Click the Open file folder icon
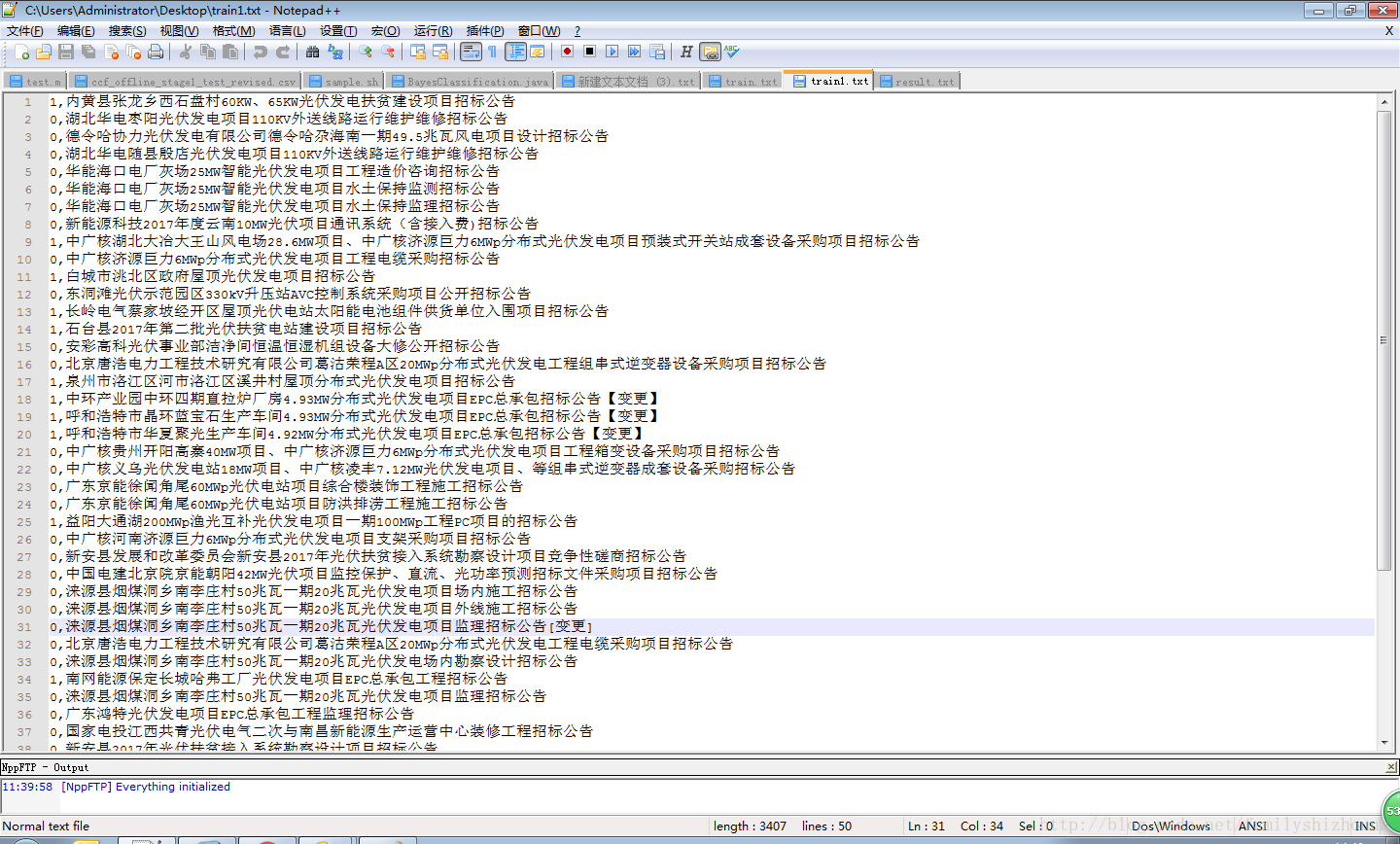Viewport: 1400px width, 844px height. [x=44, y=52]
